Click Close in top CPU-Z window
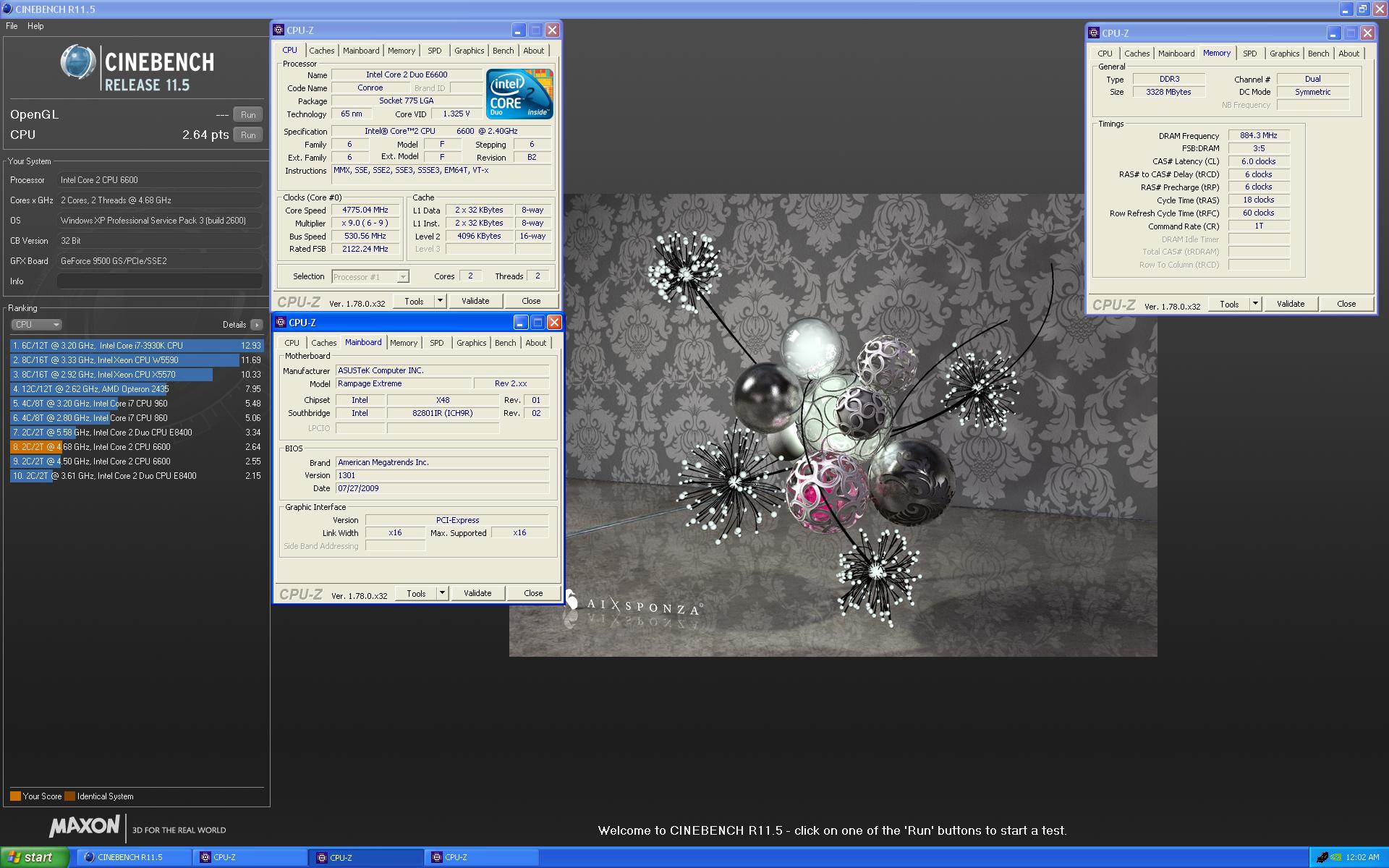The image size is (1389, 868). click(x=531, y=301)
